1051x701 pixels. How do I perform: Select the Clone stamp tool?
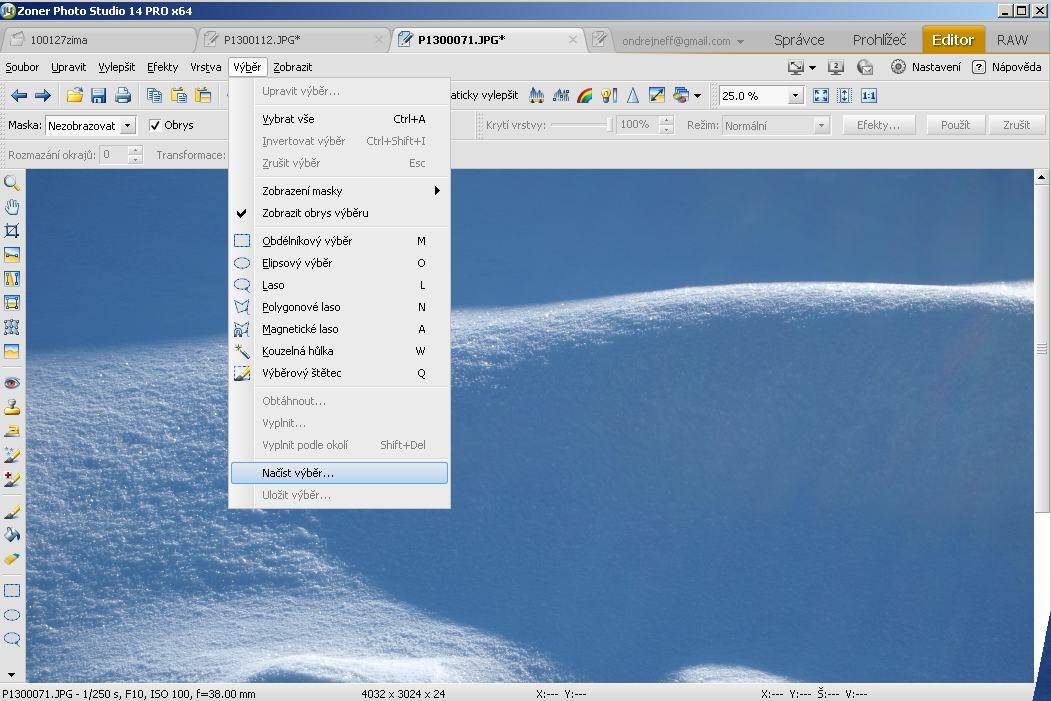(12, 407)
